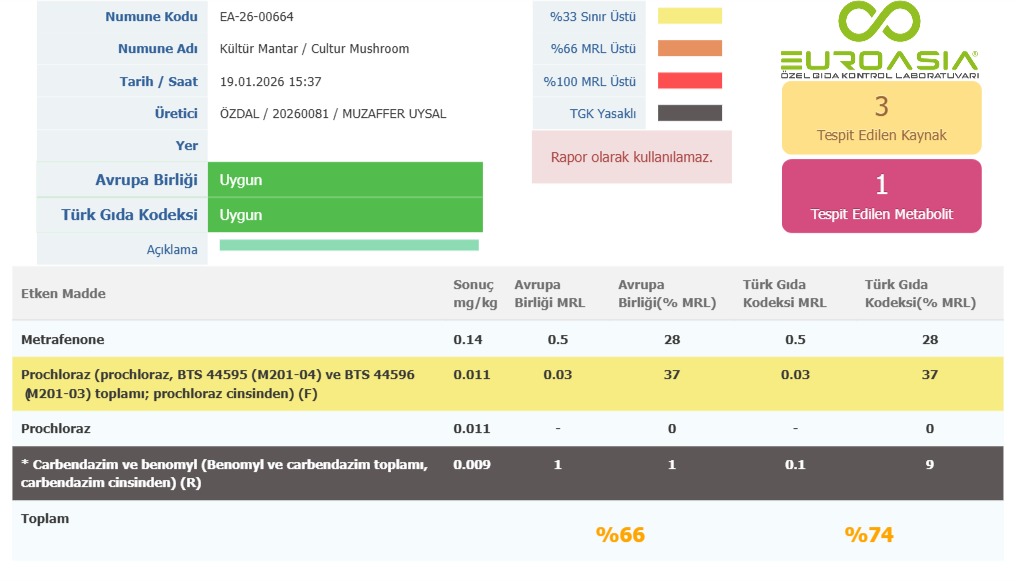Click the green Açıklama bar
The width and height of the screenshot is (1016, 581).
[x=348, y=245]
